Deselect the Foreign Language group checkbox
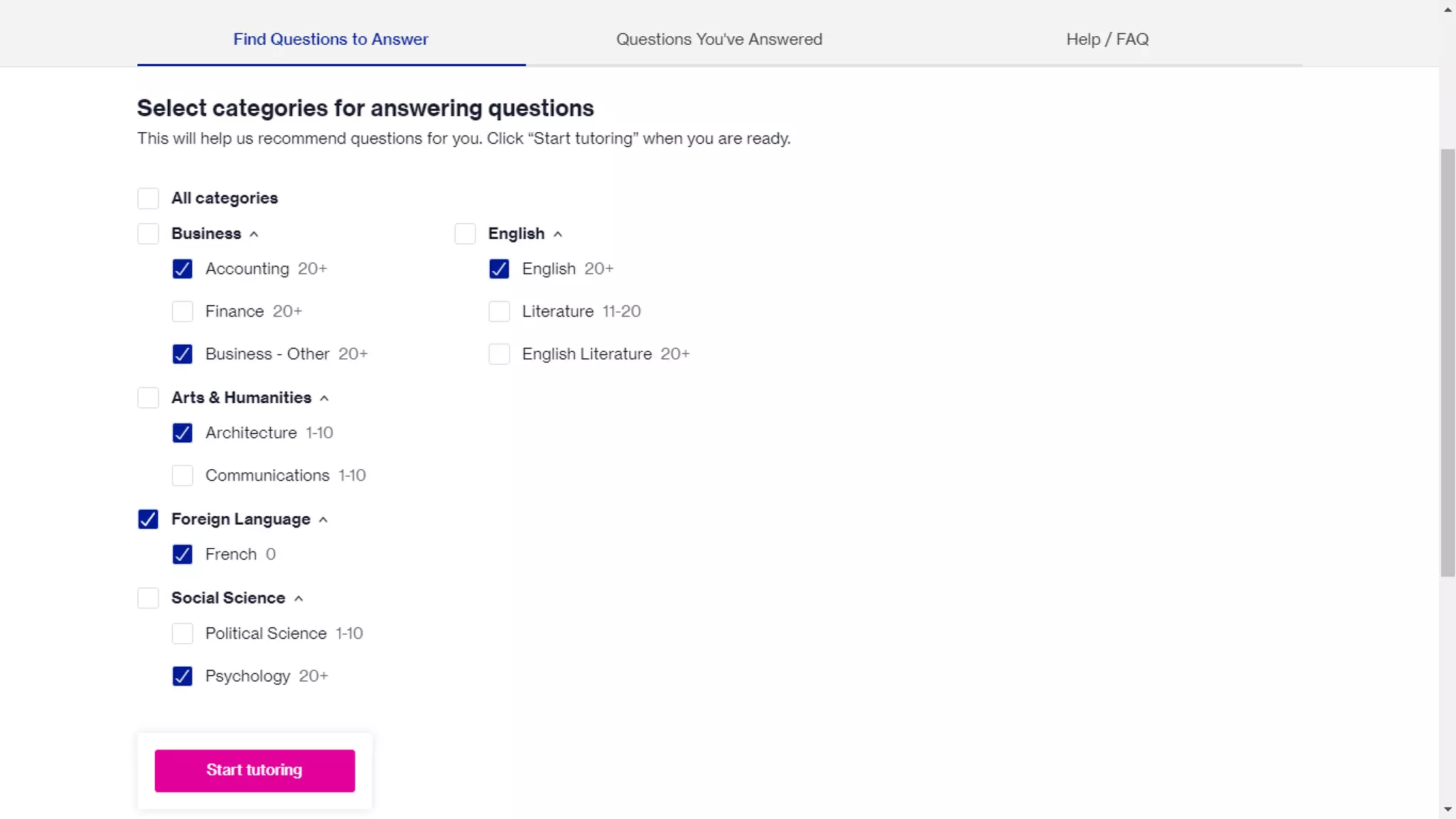The height and width of the screenshot is (819, 1456). 148,520
